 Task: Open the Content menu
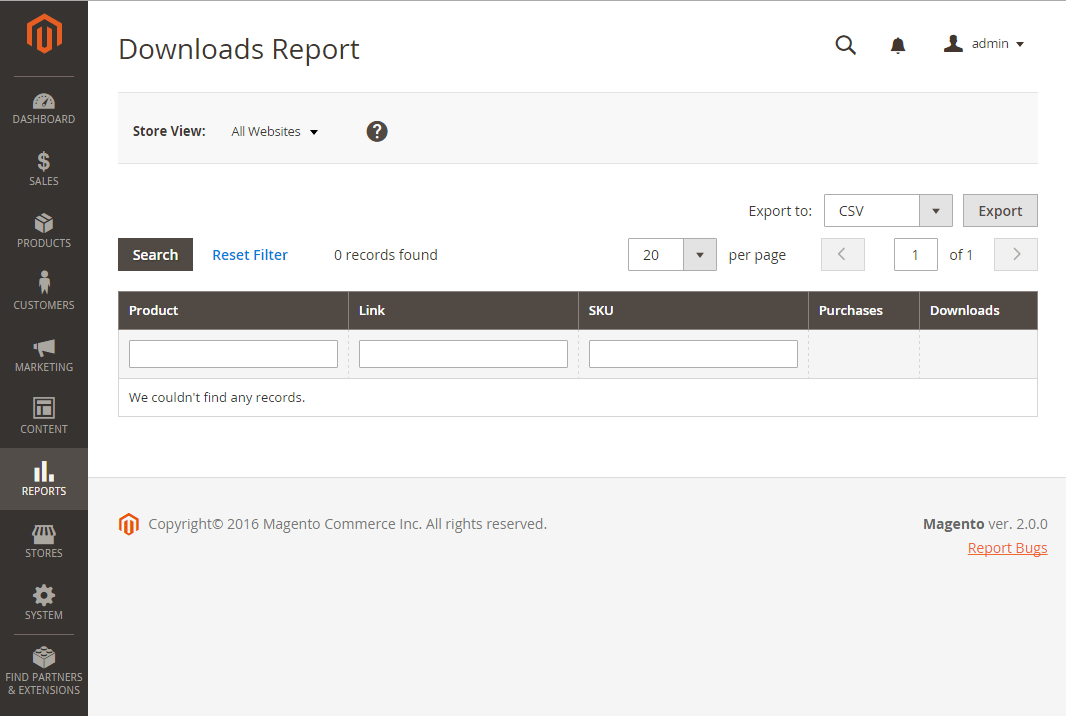point(44,418)
